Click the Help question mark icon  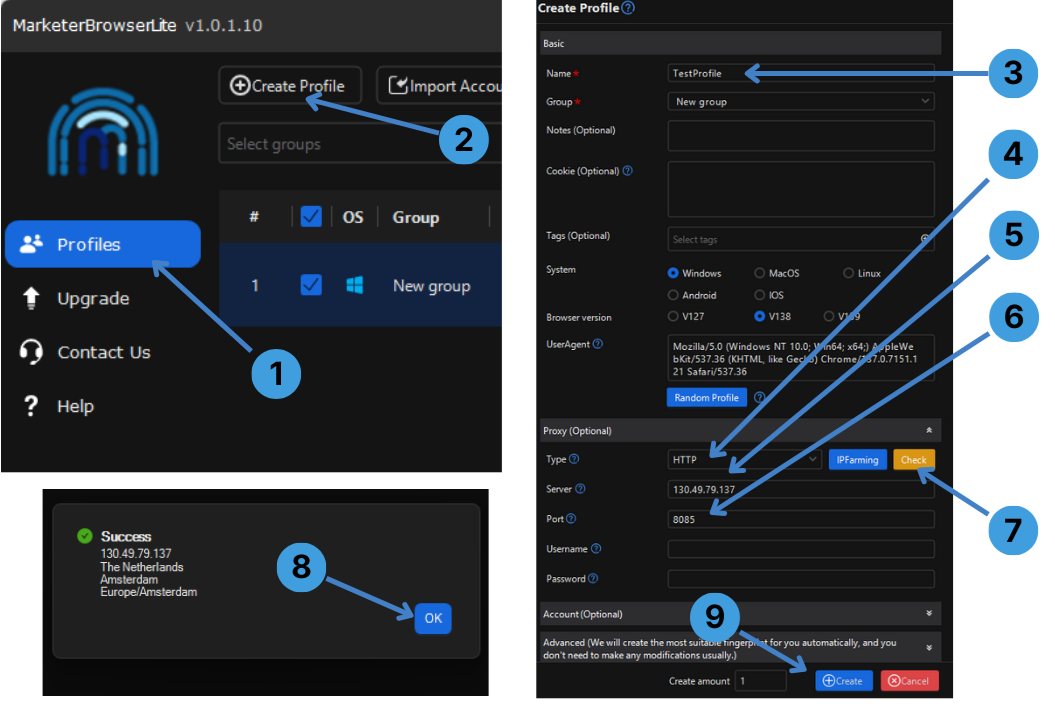pyautogui.click(x=30, y=406)
